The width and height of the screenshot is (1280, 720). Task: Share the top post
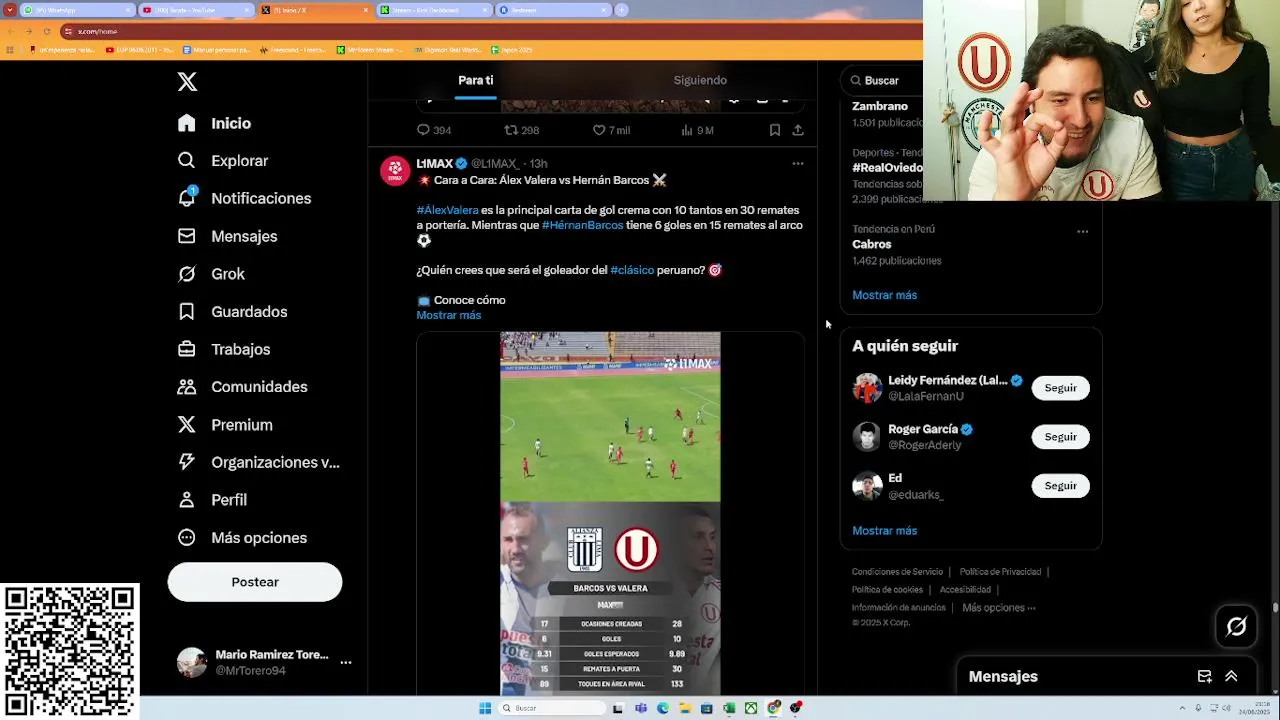pos(798,130)
